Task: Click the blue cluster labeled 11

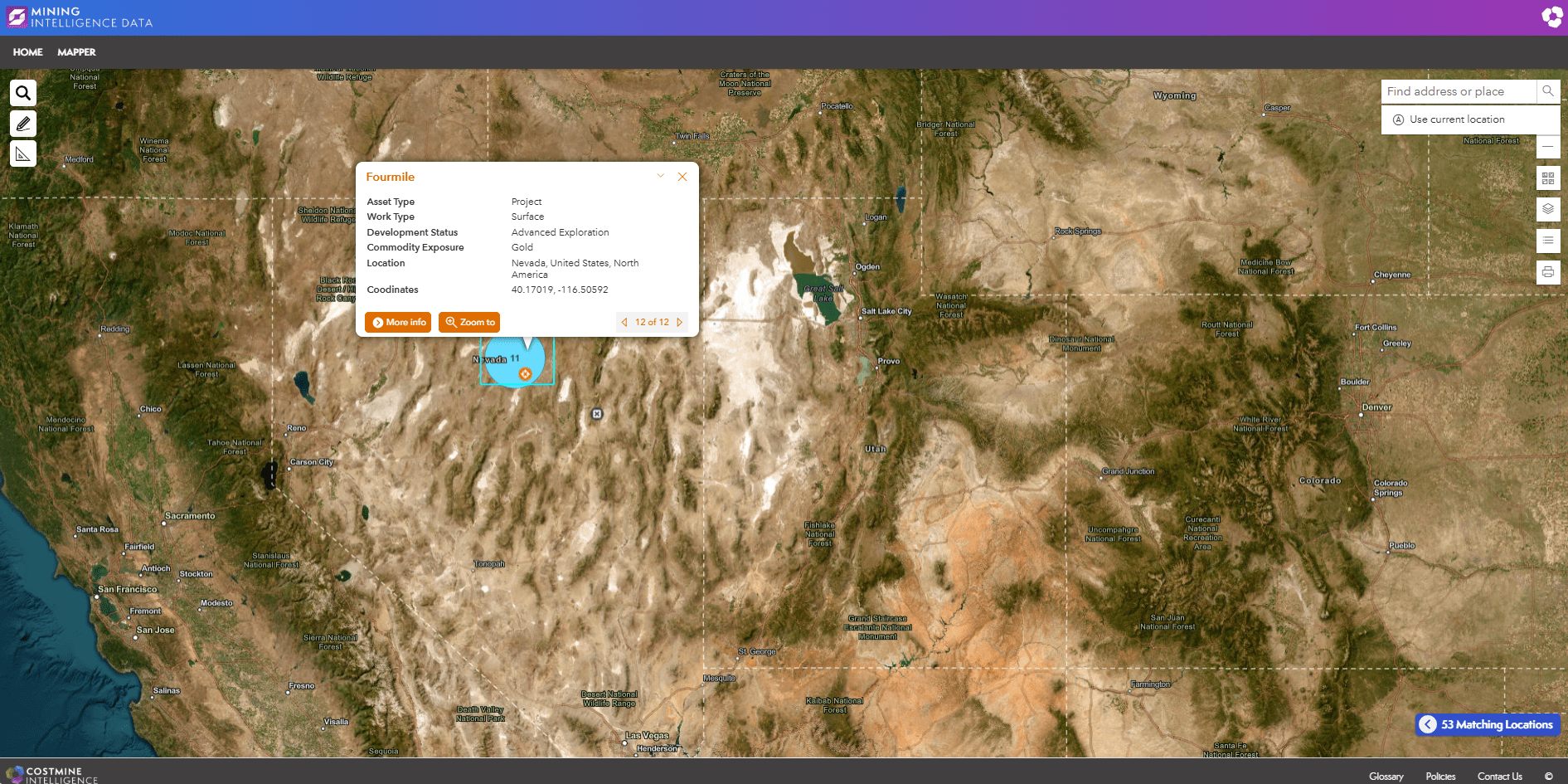Action: (515, 358)
